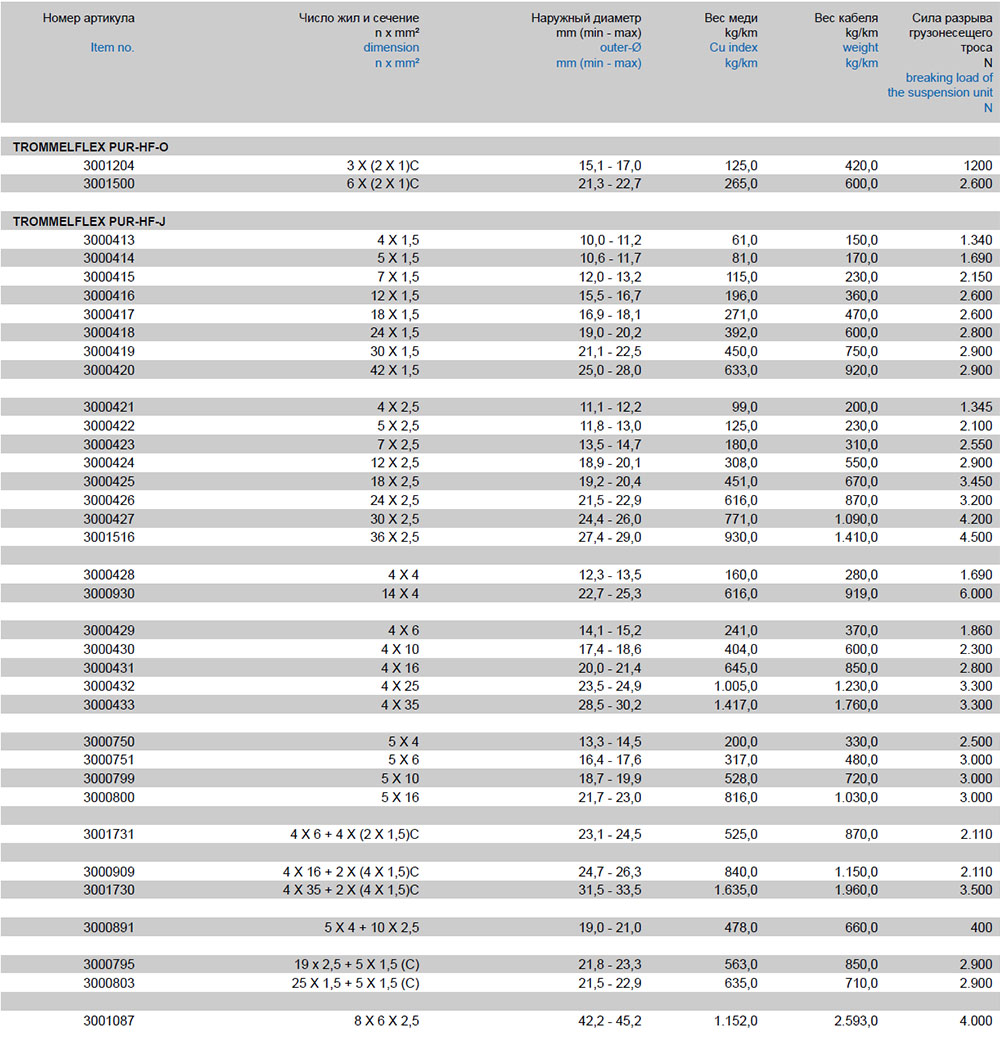Click outer diameter 42,2 - 45,2
This screenshot has height=1059, width=1000.
coord(610,1021)
